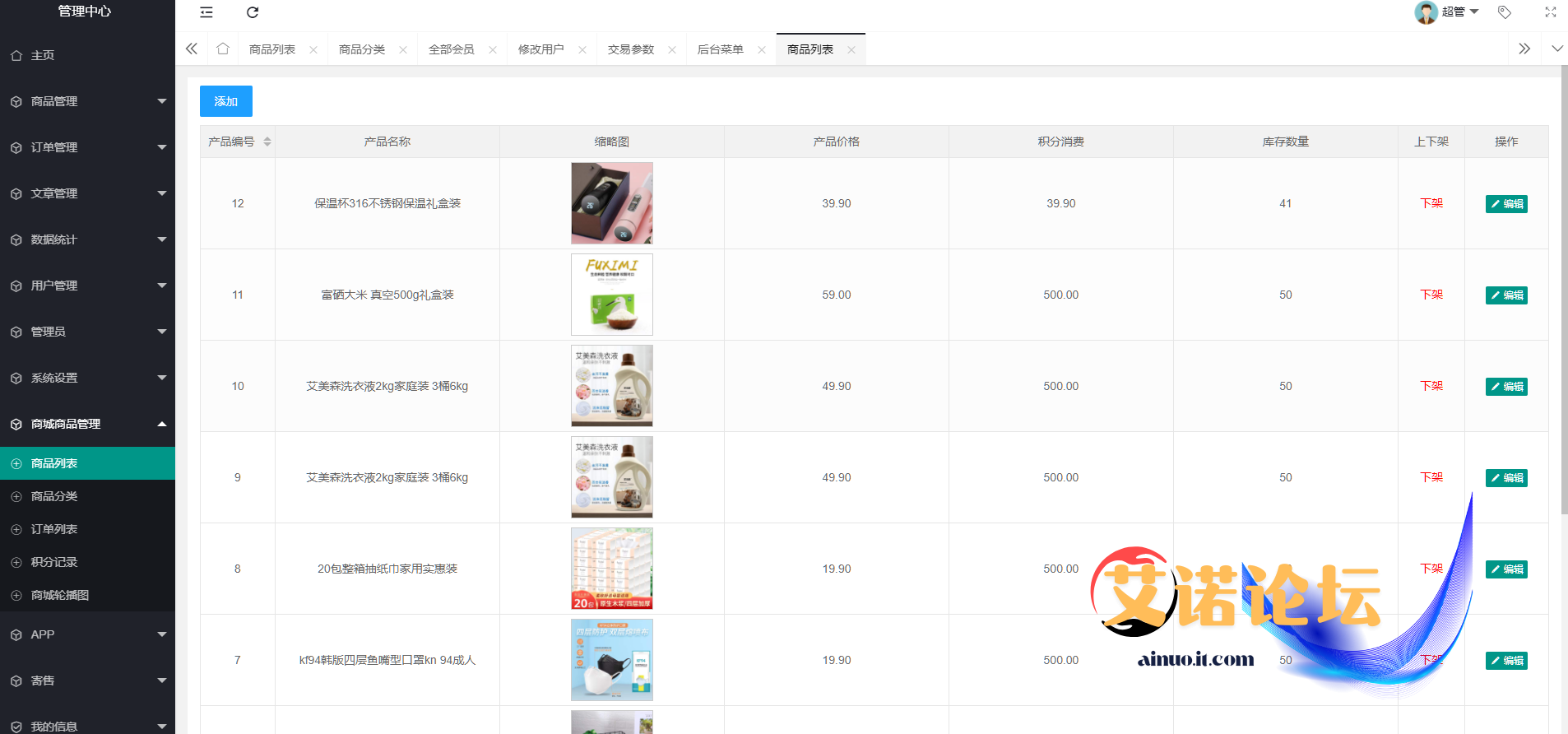Open 积分记录 in the sidebar

point(54,562)
